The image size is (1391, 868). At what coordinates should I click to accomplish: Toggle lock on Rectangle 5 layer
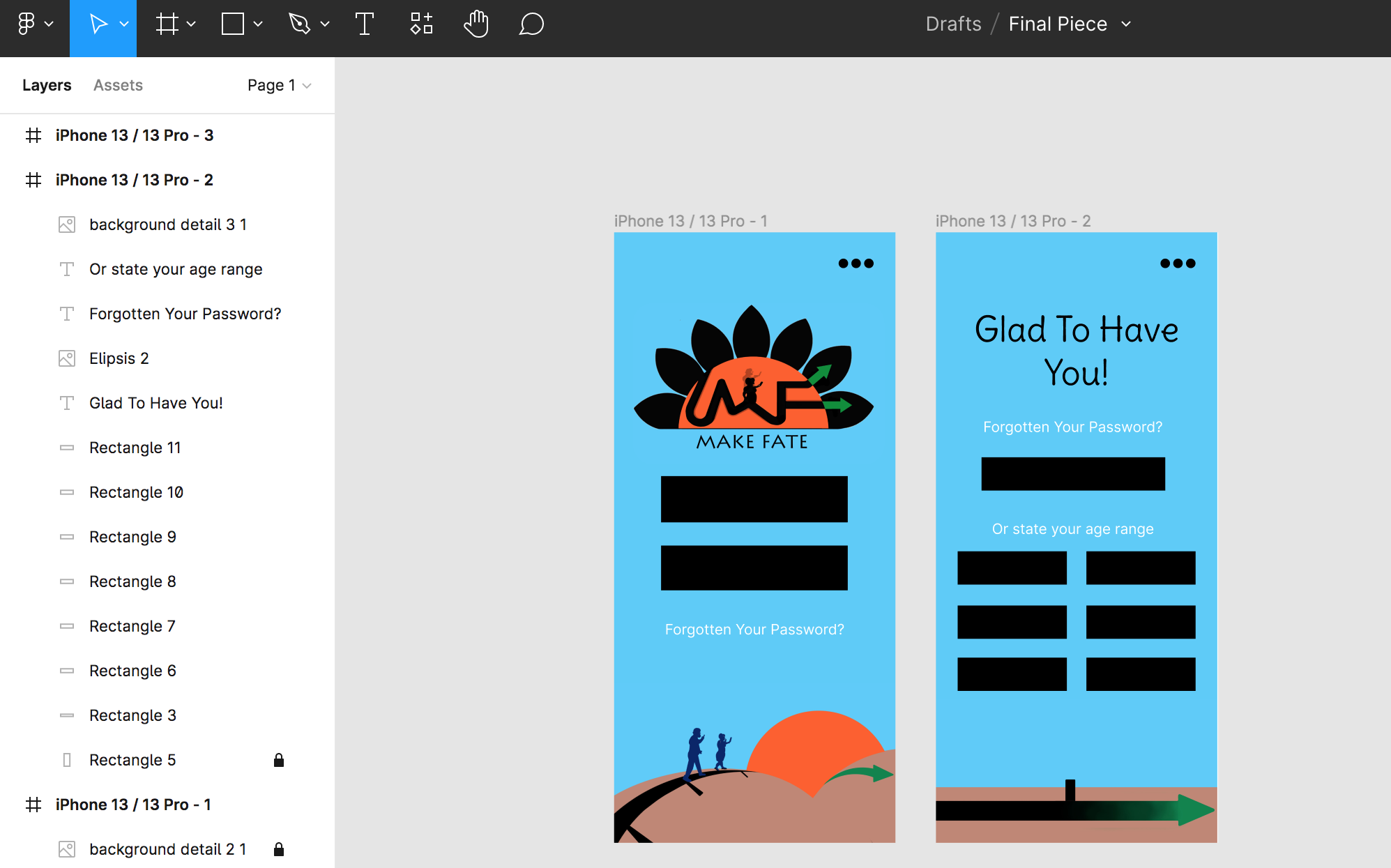click(279, 760)
